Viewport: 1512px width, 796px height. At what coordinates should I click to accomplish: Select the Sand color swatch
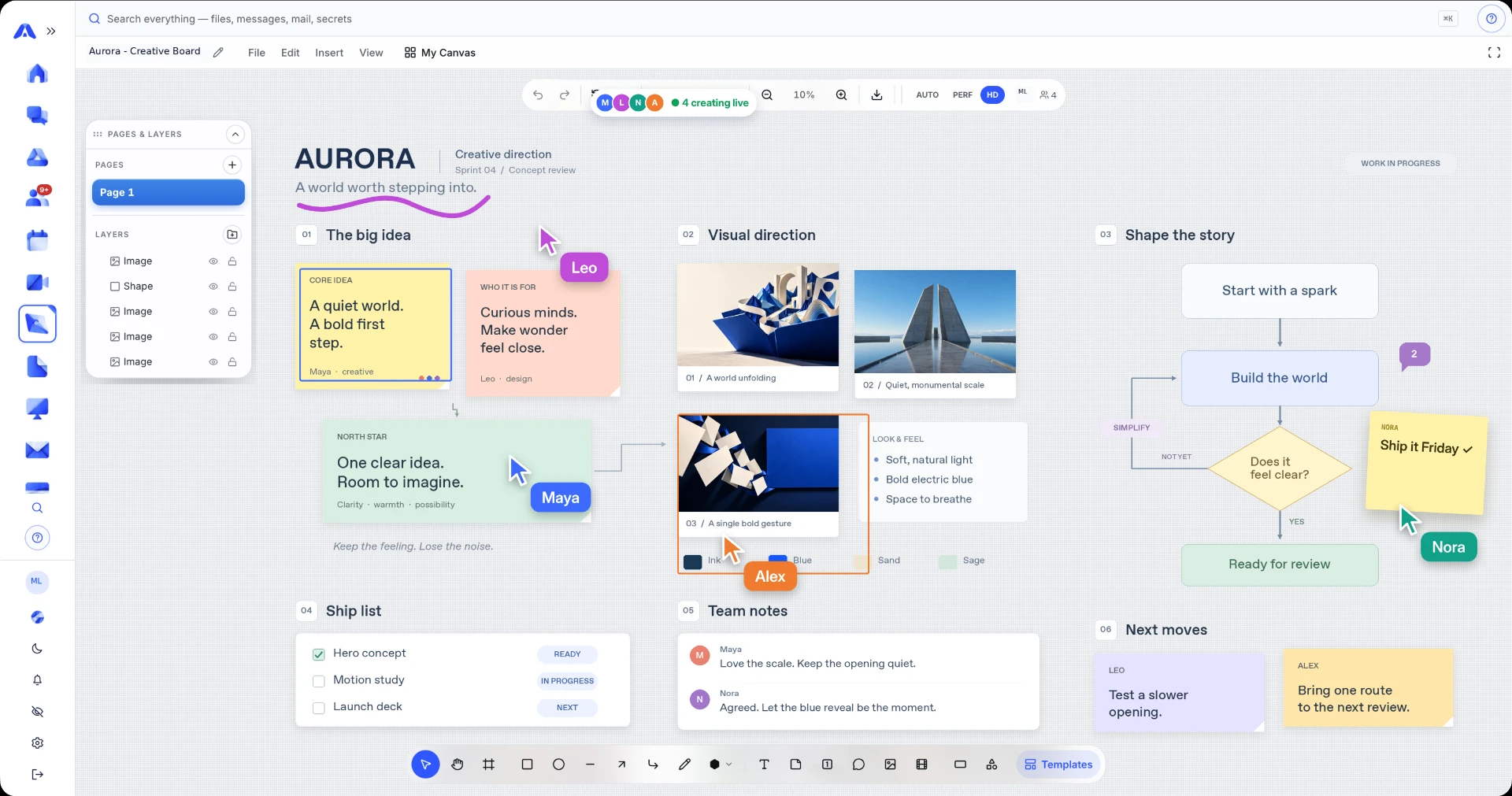[862, 561]
